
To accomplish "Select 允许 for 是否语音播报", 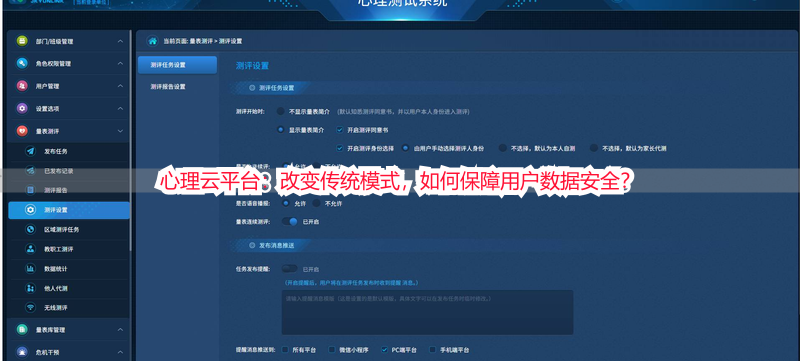I will [x=286, y=203].
